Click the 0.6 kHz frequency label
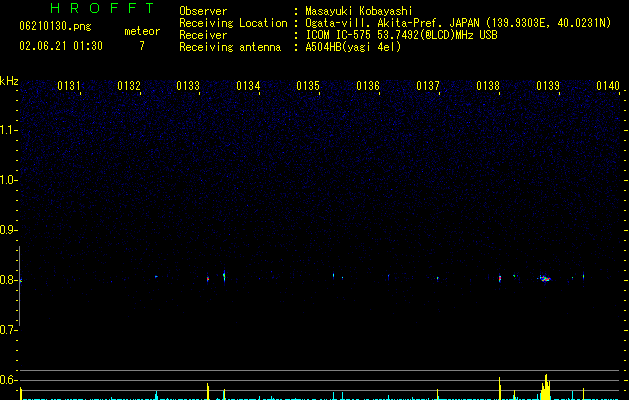629x400 pixels. tap(8, 380)
